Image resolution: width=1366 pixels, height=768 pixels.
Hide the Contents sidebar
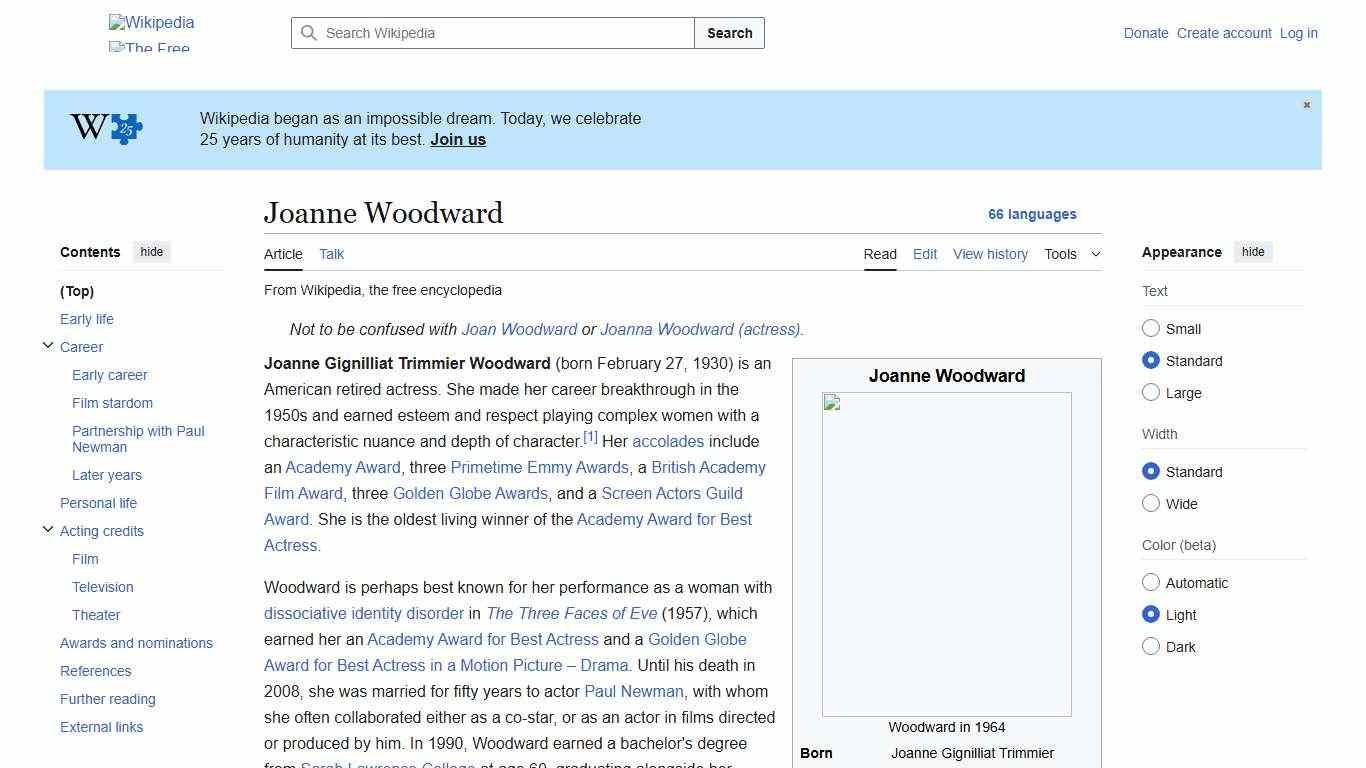pos(151,252)
